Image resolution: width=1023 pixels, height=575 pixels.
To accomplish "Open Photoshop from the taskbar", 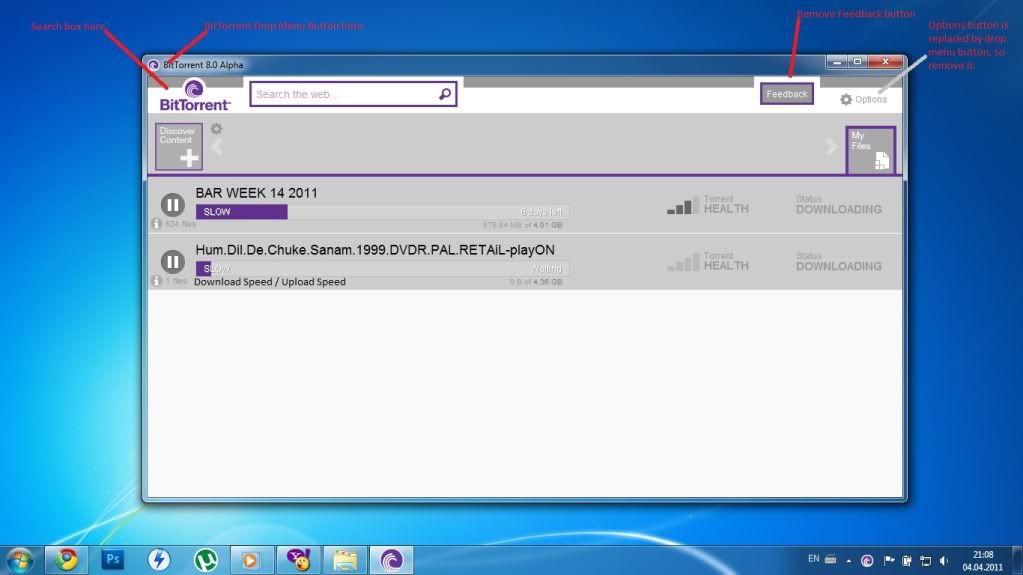I will pos(112,560).
